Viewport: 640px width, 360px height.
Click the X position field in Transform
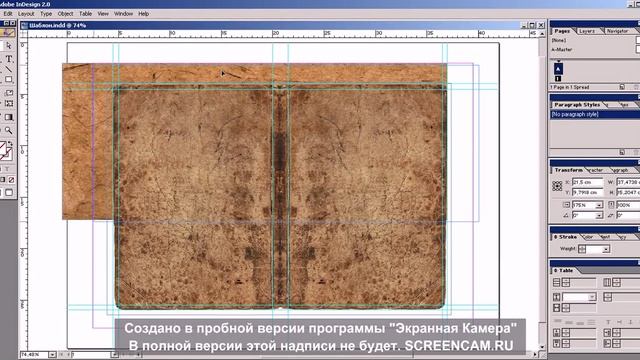pos(587,182)
